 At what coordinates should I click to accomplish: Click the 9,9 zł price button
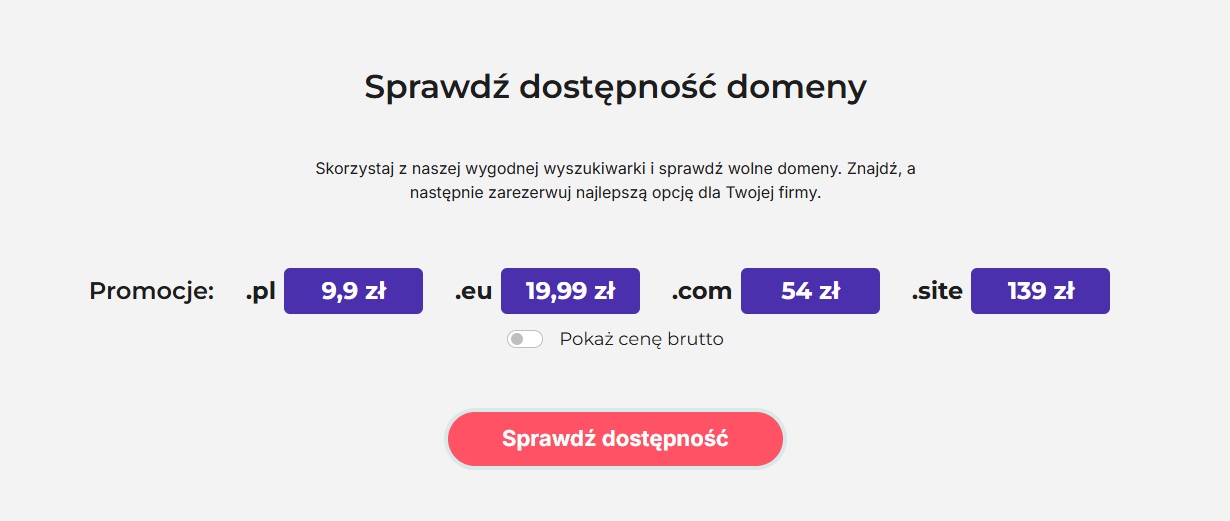353,291
